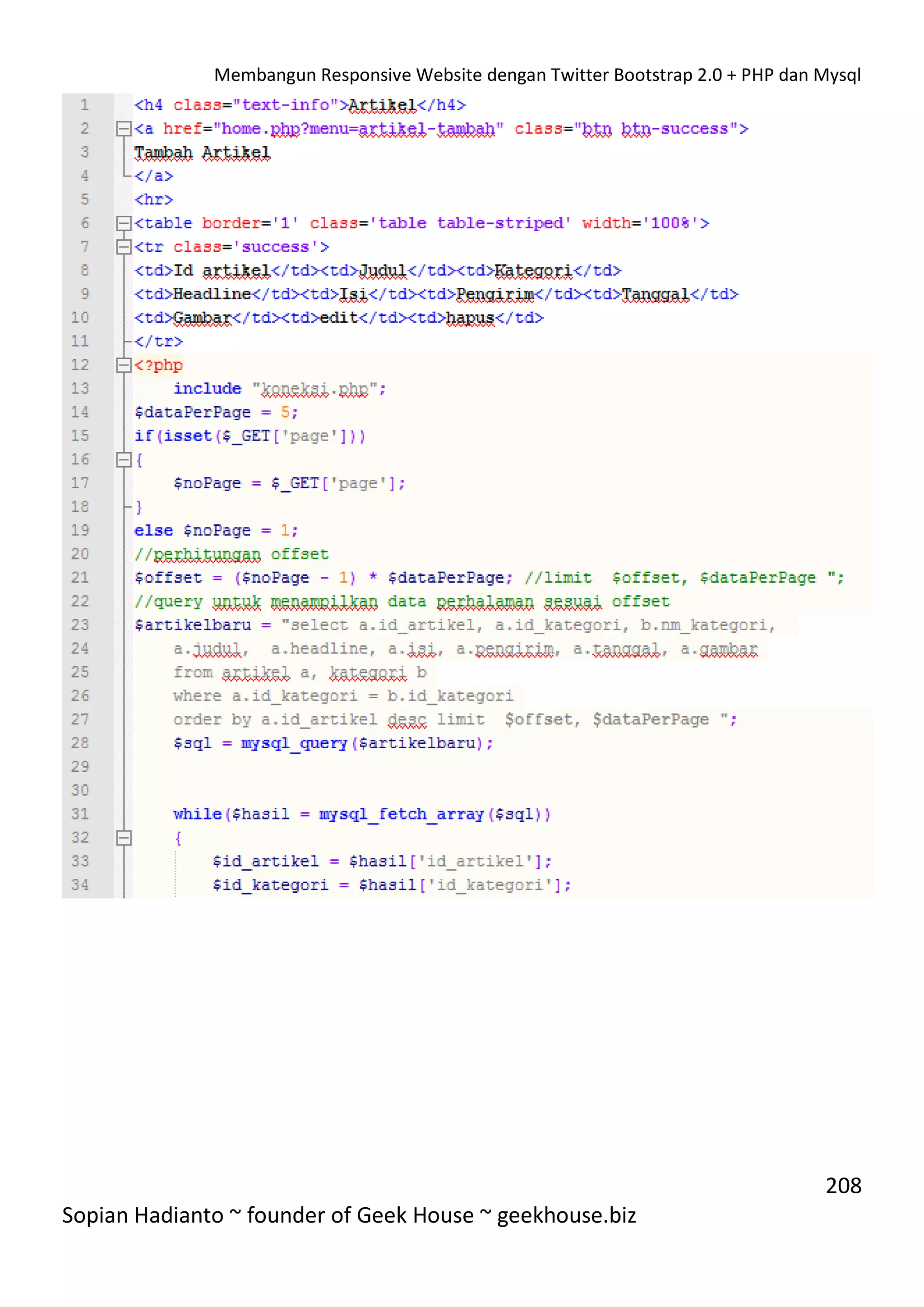Click the 'text-info' class string on line 1

pyautogui.click(x=286, y=105)
